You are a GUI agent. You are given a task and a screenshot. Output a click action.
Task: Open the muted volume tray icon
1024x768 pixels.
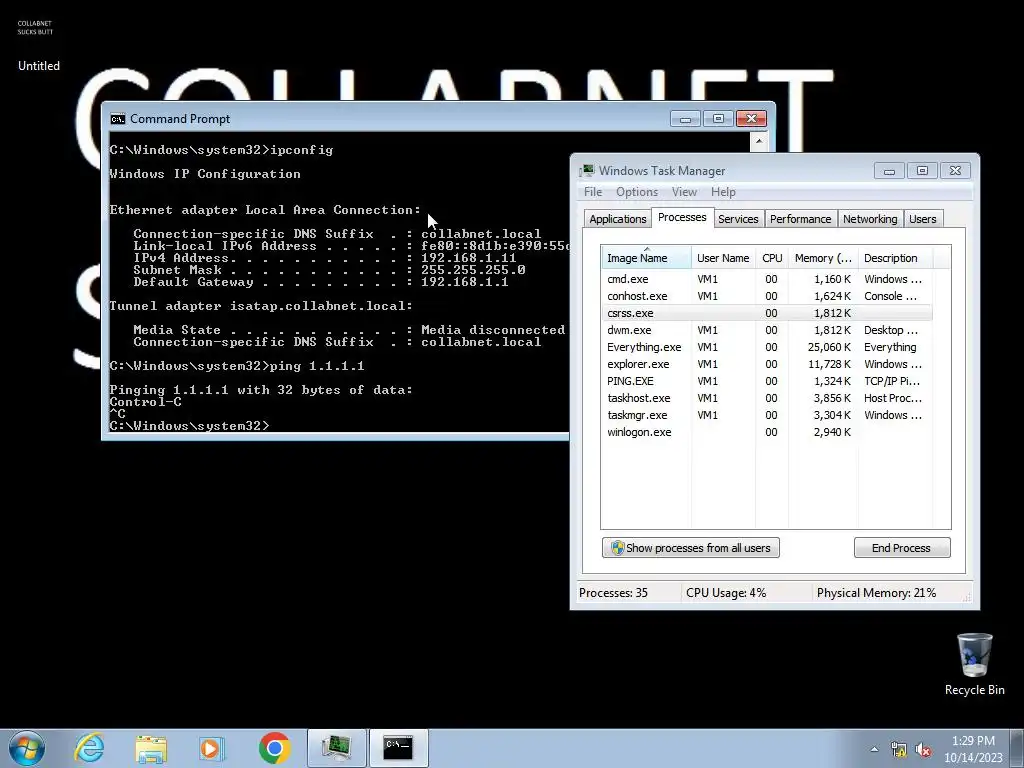[x=923, y=750]
